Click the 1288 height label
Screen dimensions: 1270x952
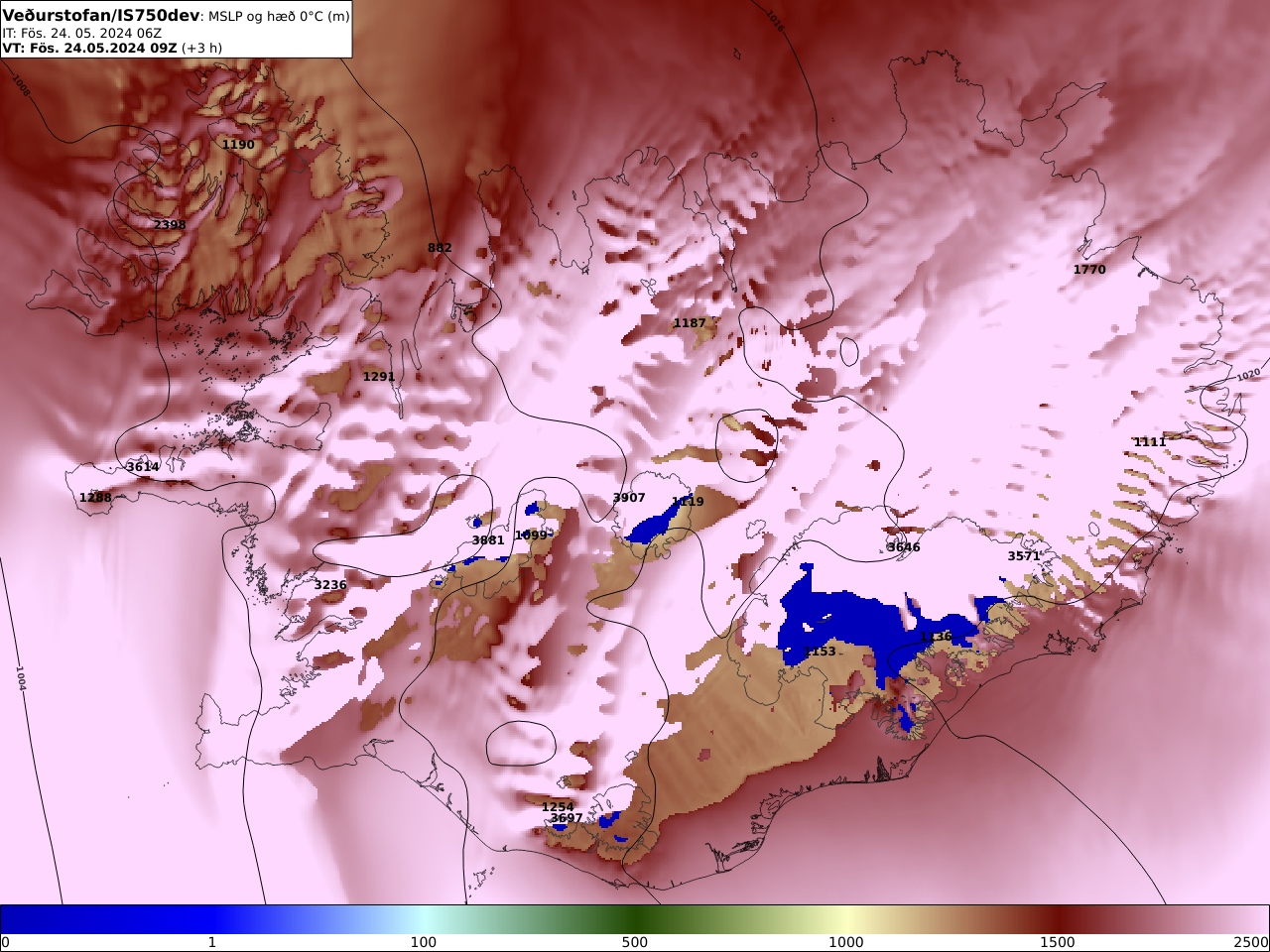click(x=96, y=498)
